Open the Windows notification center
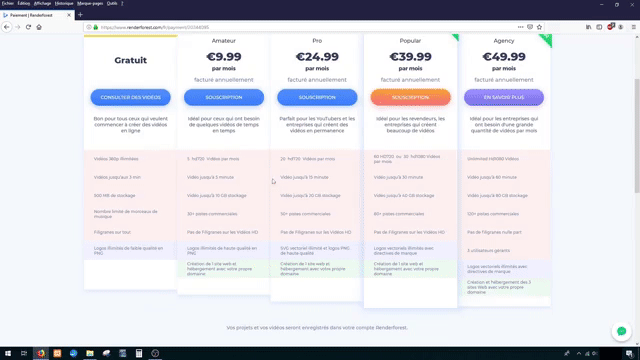 [629, 353]
